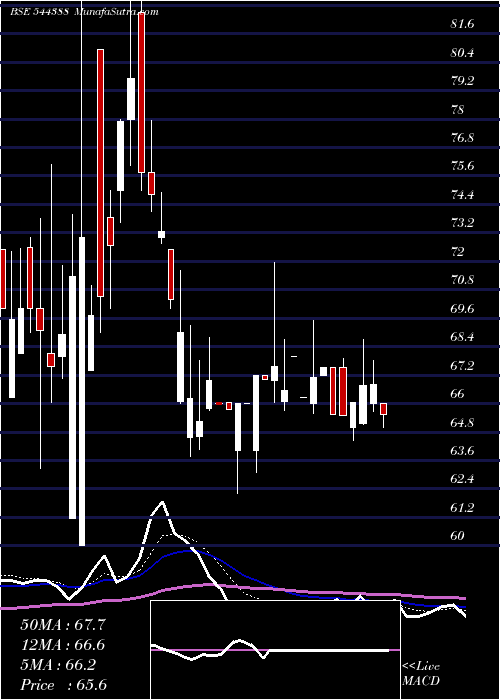The image size is (500, 700).
Task: Click the tallest red candlestick reaching 80.4
Action: click(101, 173)
